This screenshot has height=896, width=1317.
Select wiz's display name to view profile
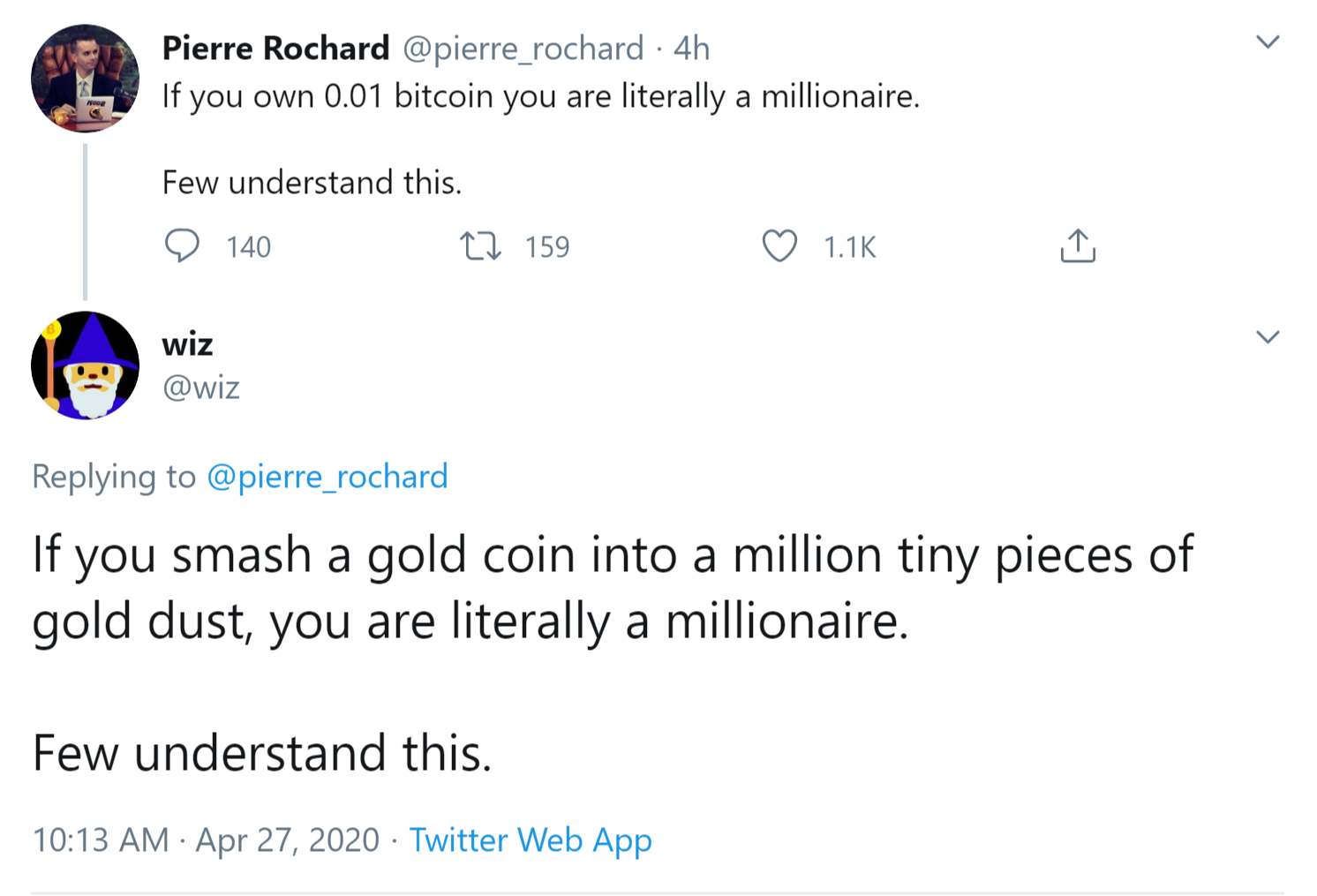pyautogui.click(x=187, y=344)
